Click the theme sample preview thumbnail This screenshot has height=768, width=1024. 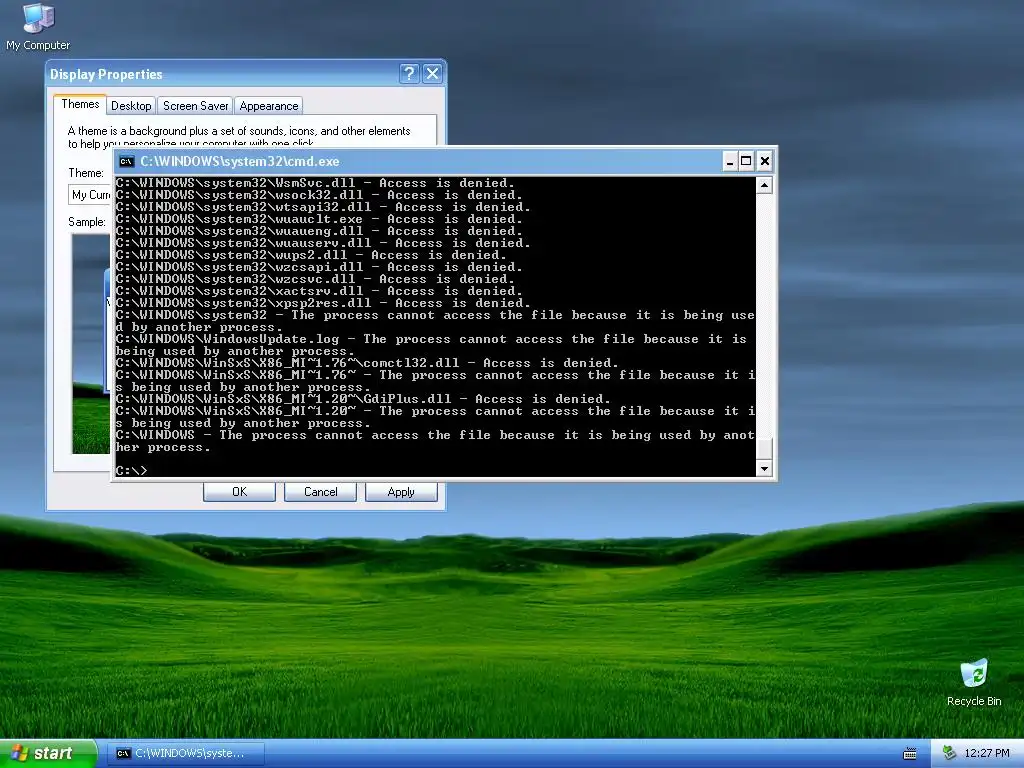pos(91,344)
